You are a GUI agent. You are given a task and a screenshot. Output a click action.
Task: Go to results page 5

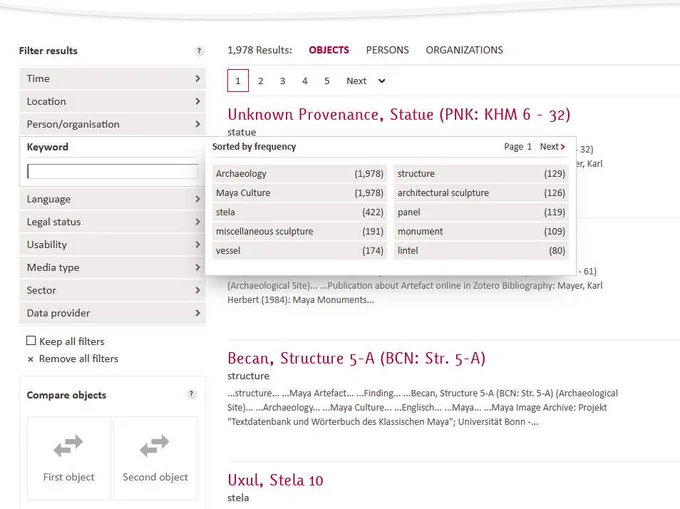pyautogui.click(x=327, y=81)
